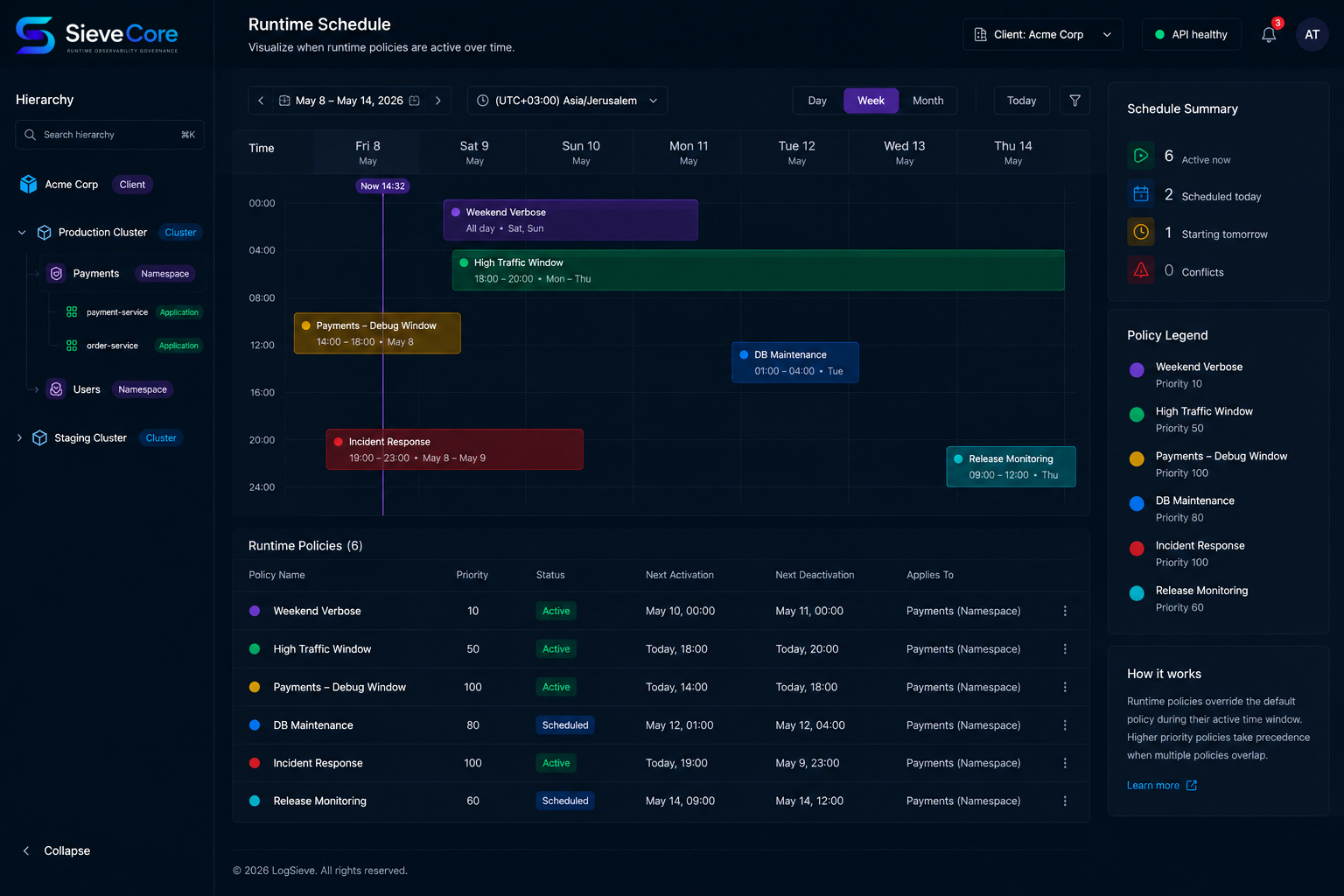1344x896 pixels.
Task: Click the Mon 11 day column header
Action: click(x=689, y=152)
